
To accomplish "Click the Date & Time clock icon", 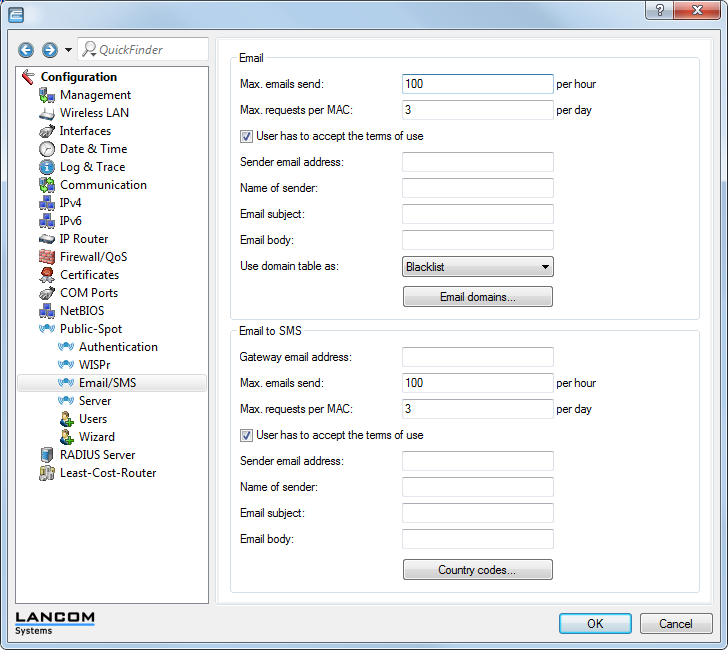I will pyautogui.click(x=46, y=149).
